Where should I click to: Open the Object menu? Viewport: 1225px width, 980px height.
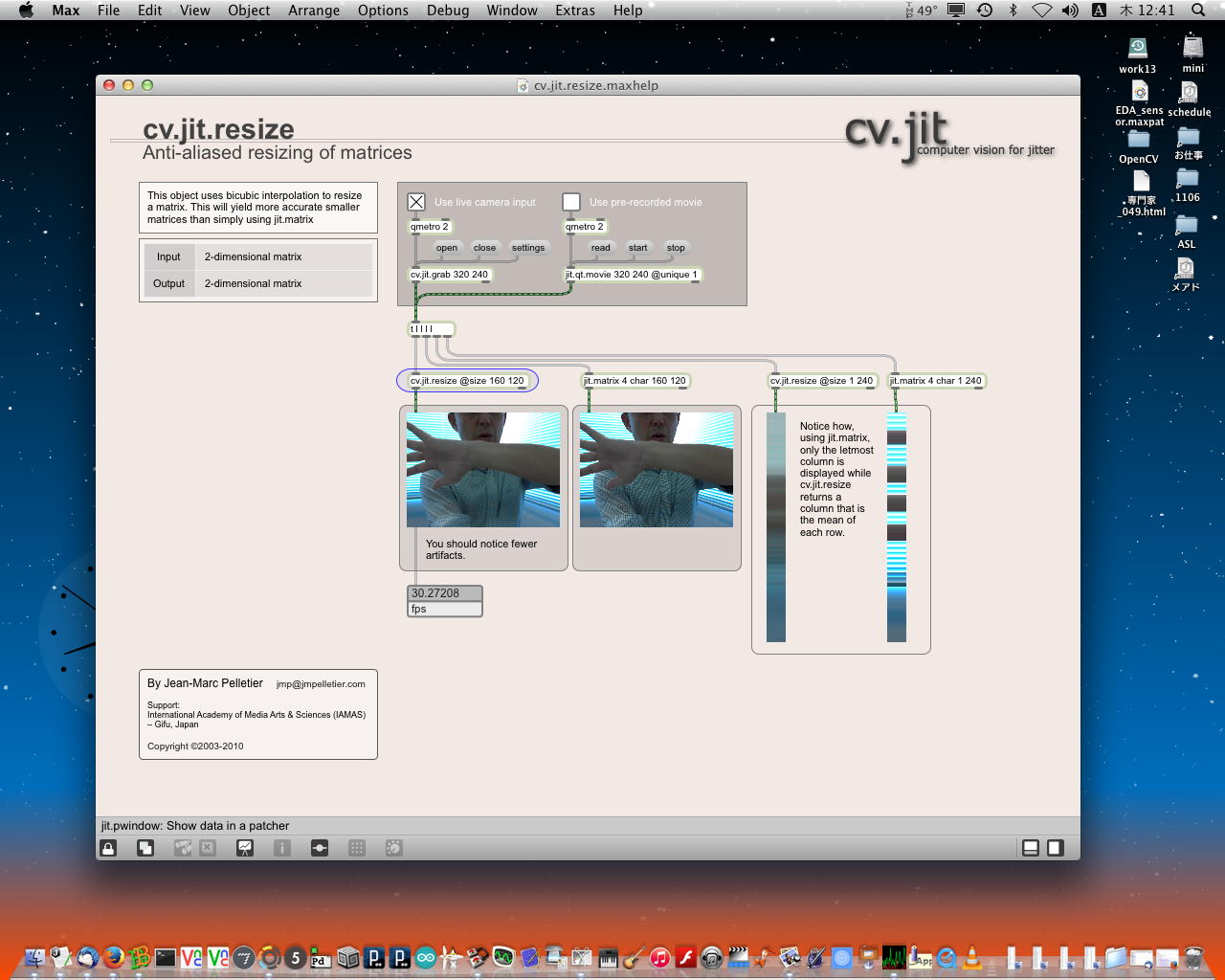[249, 11]
